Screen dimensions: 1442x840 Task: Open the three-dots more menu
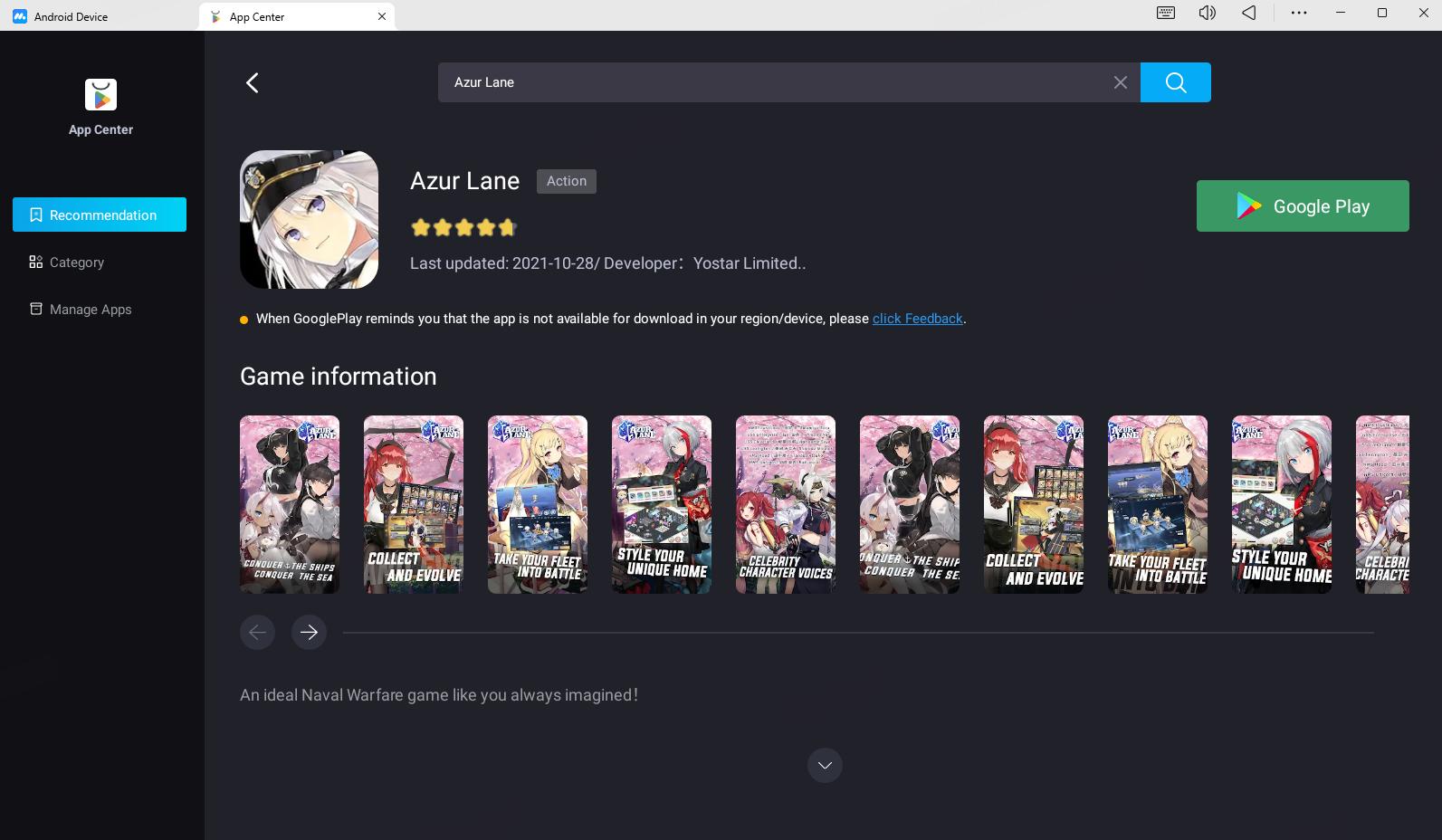tap(1298, 13)
